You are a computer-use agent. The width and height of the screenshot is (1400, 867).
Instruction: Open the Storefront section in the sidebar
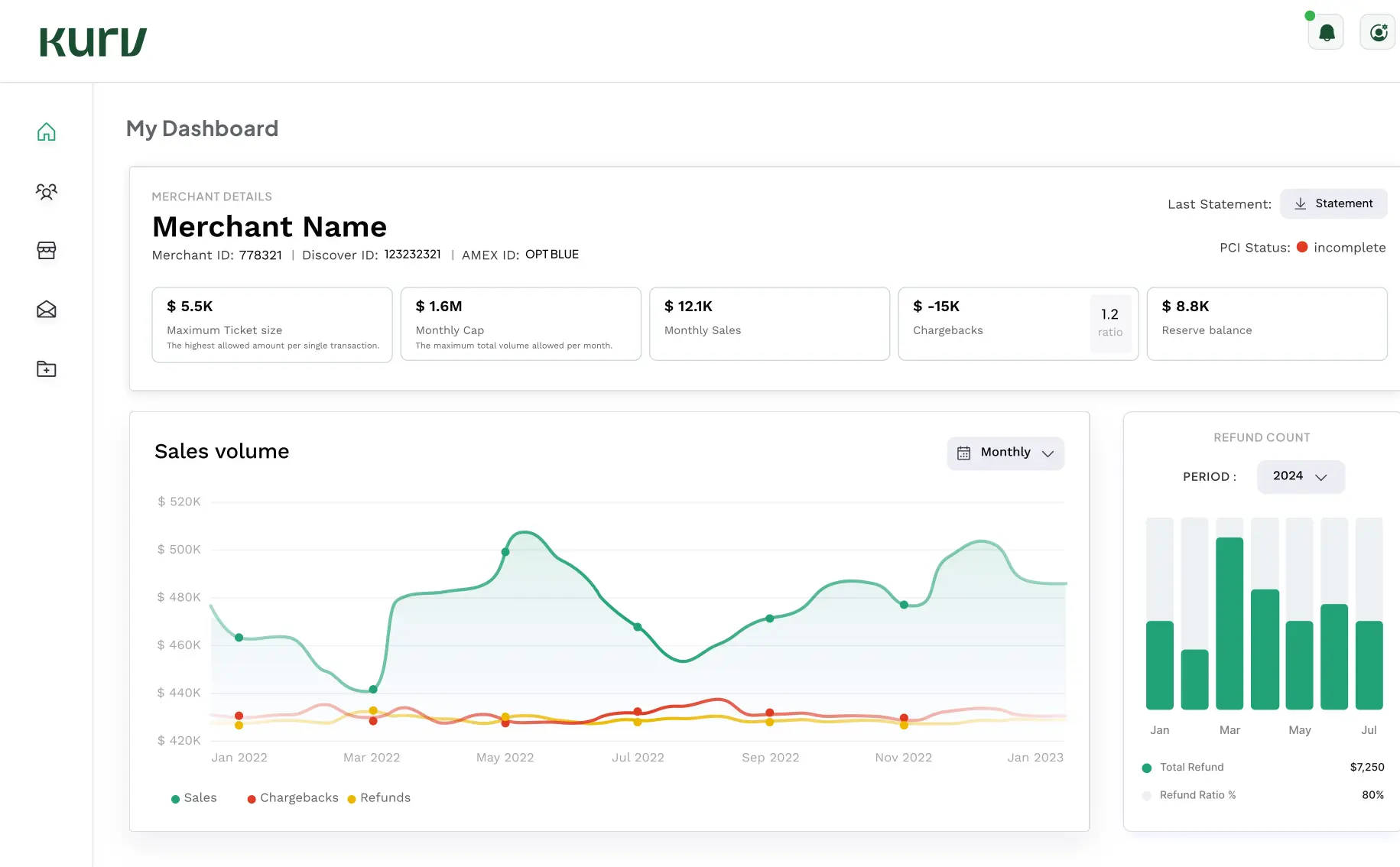click(47, 250)
